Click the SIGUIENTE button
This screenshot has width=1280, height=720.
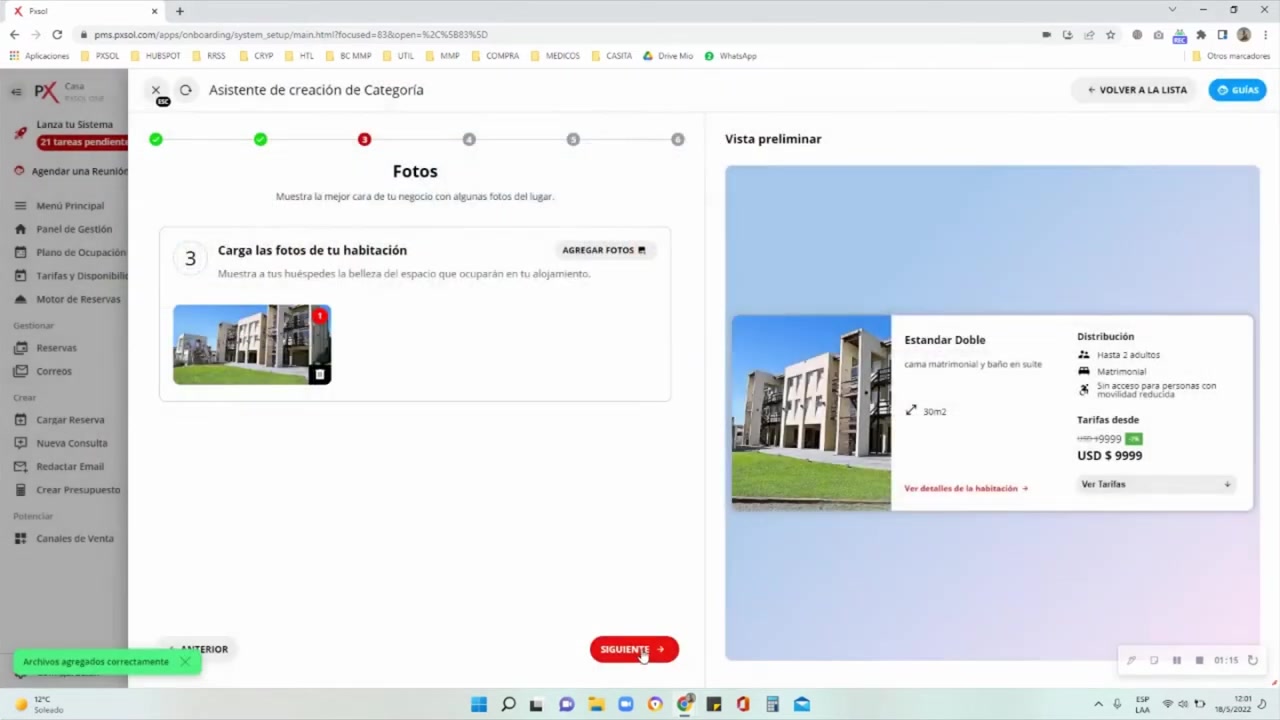pos(633,649)
